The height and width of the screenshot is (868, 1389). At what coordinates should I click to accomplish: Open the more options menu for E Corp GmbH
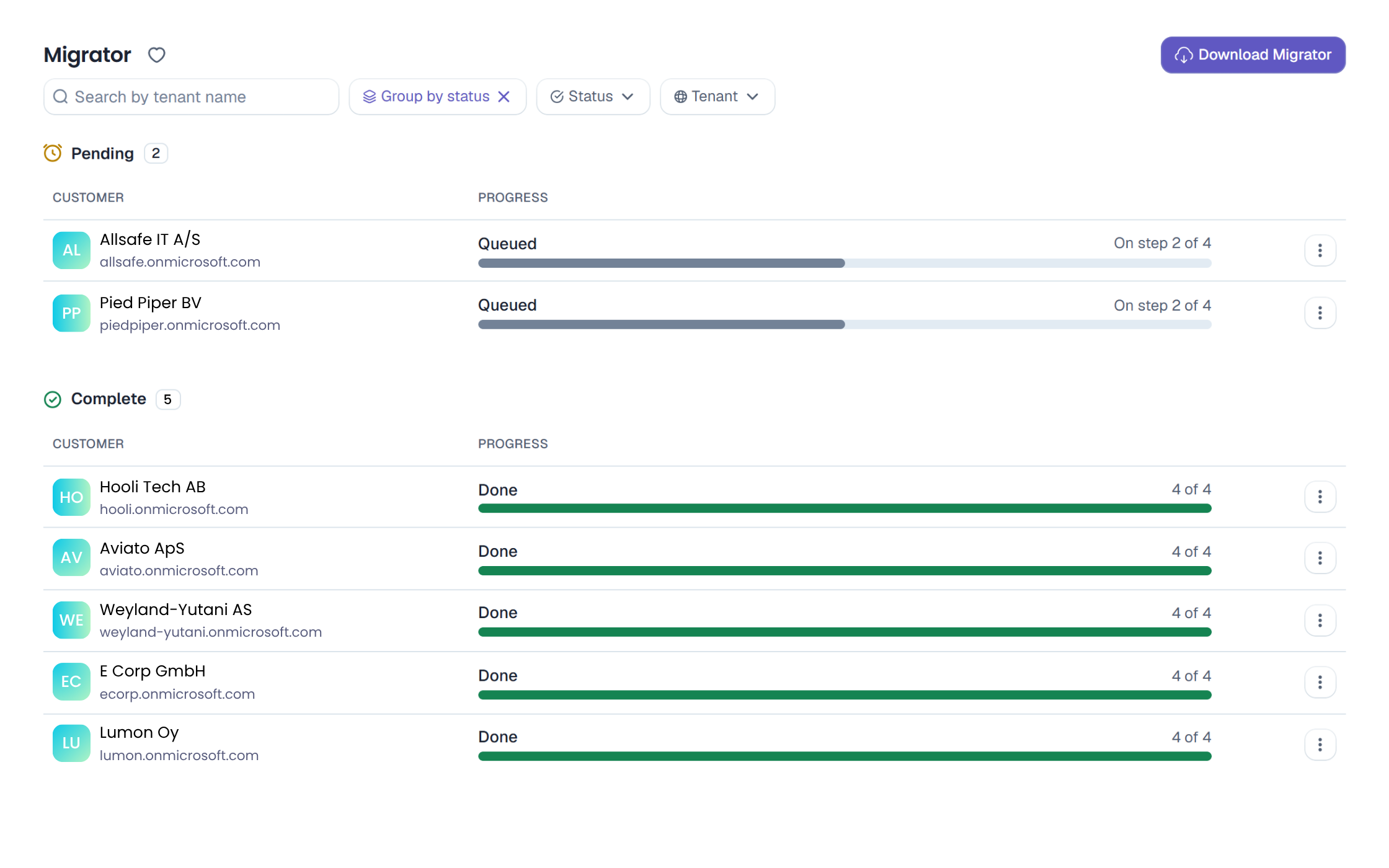coord(1320,682)
